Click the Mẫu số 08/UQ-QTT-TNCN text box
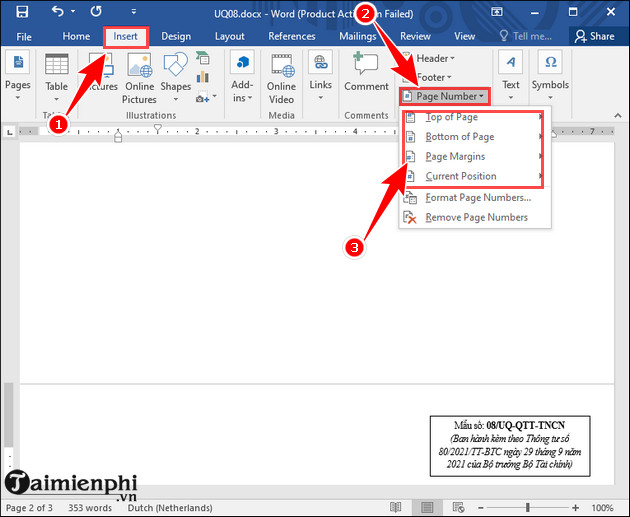The width and height of the screenshot is (630, 517). coord(510,446)
